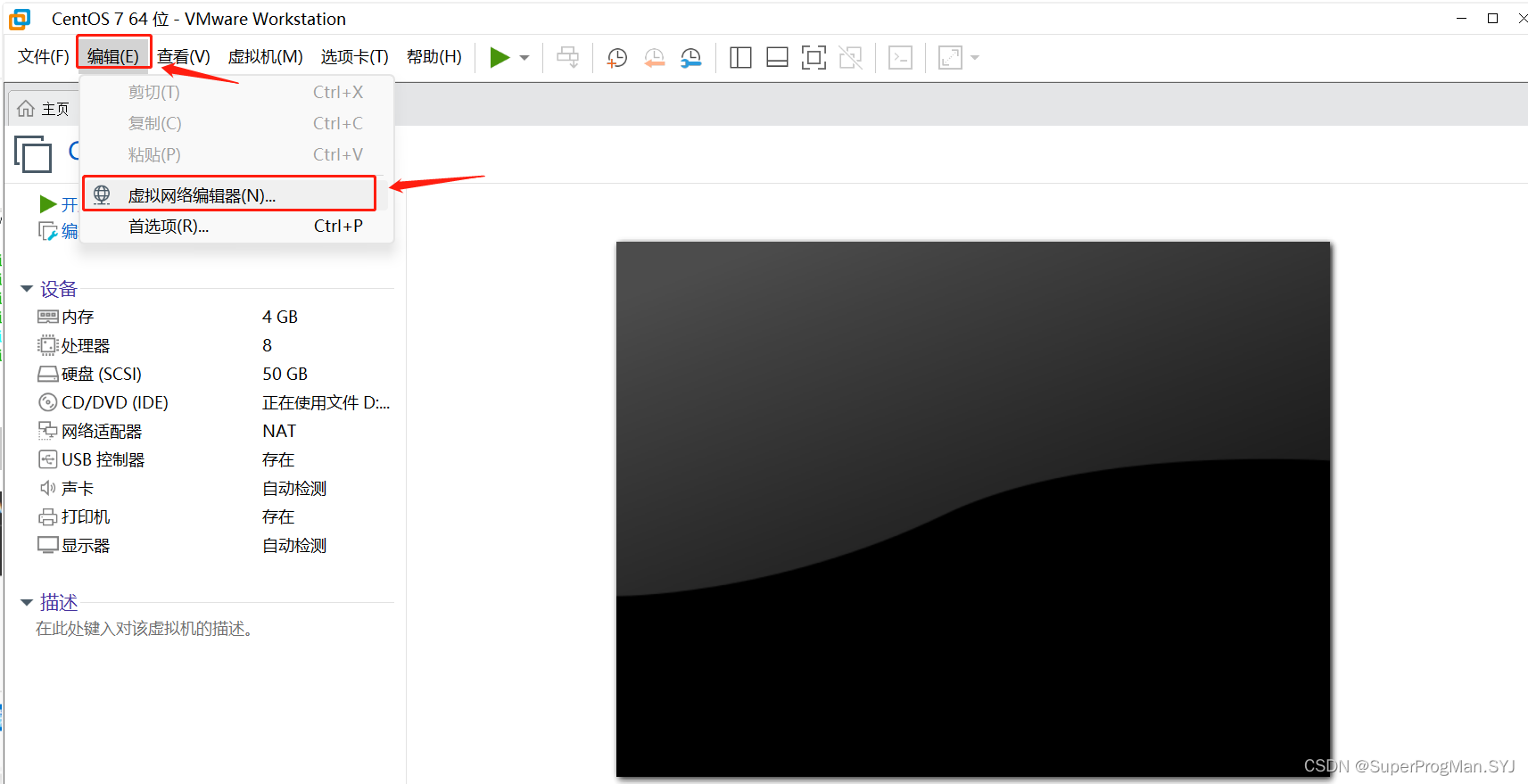Click the processor chip icon

click(47, 345)
